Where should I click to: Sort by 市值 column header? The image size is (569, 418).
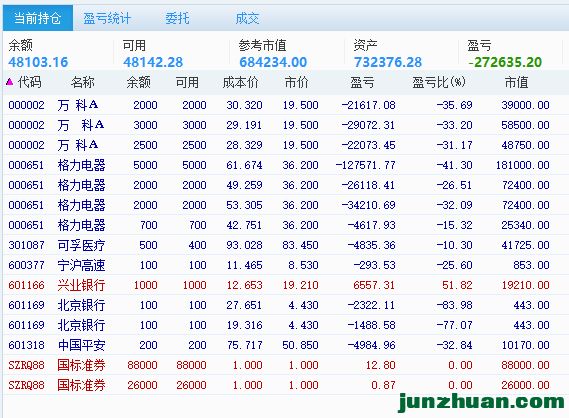point(516,82)
